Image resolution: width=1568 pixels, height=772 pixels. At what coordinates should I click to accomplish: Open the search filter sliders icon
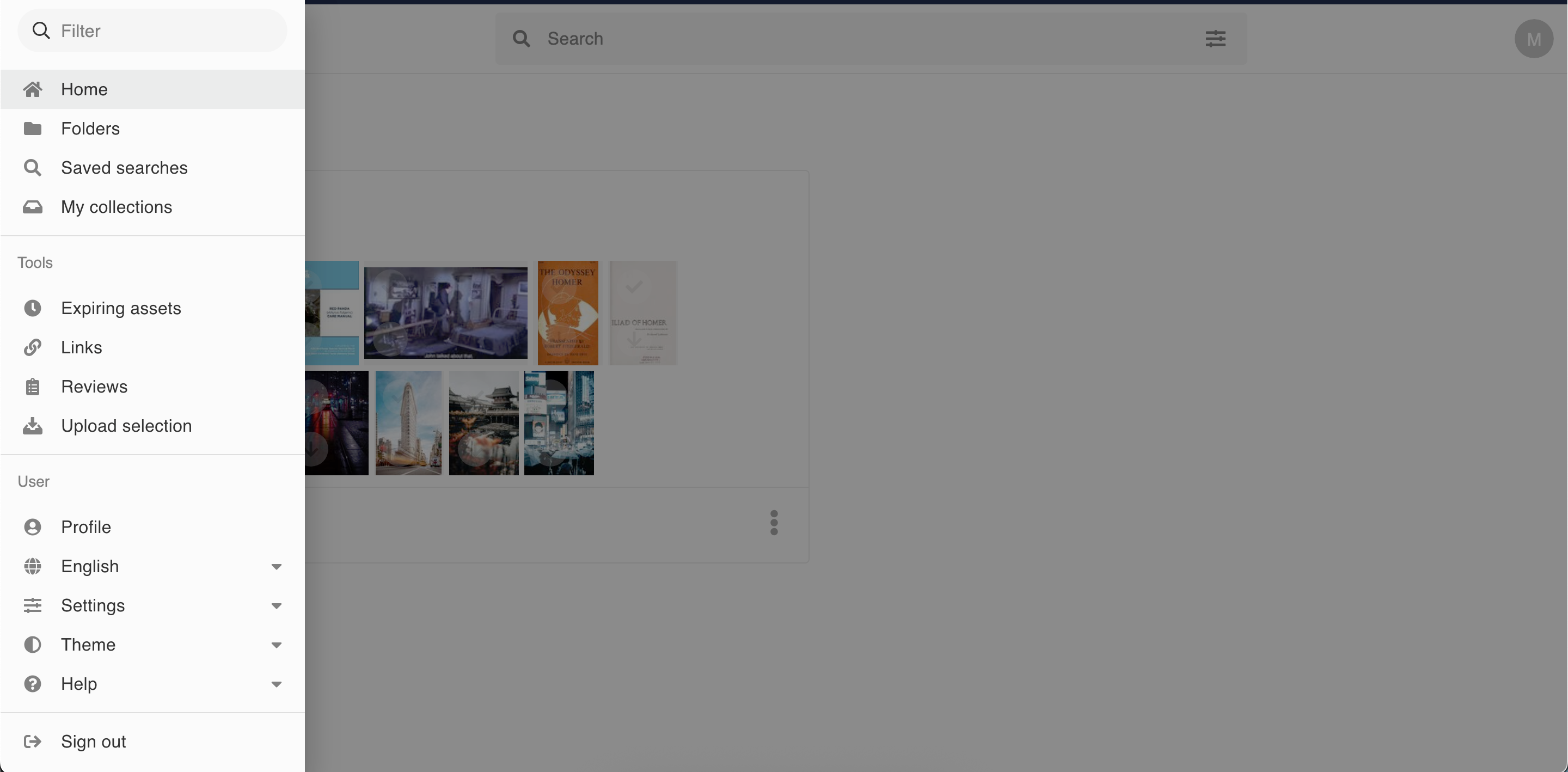pyautogui.click(x=1215, y=39)
